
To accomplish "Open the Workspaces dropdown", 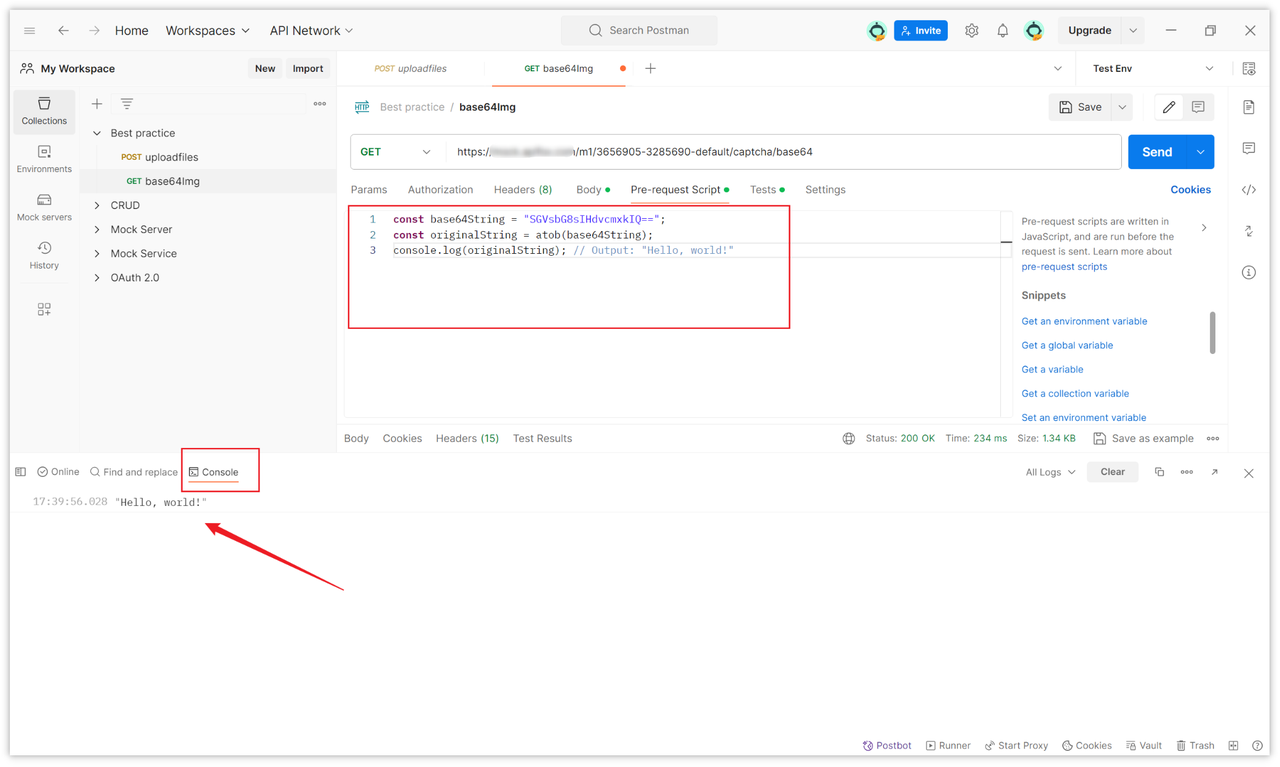I will pos(208,31).
